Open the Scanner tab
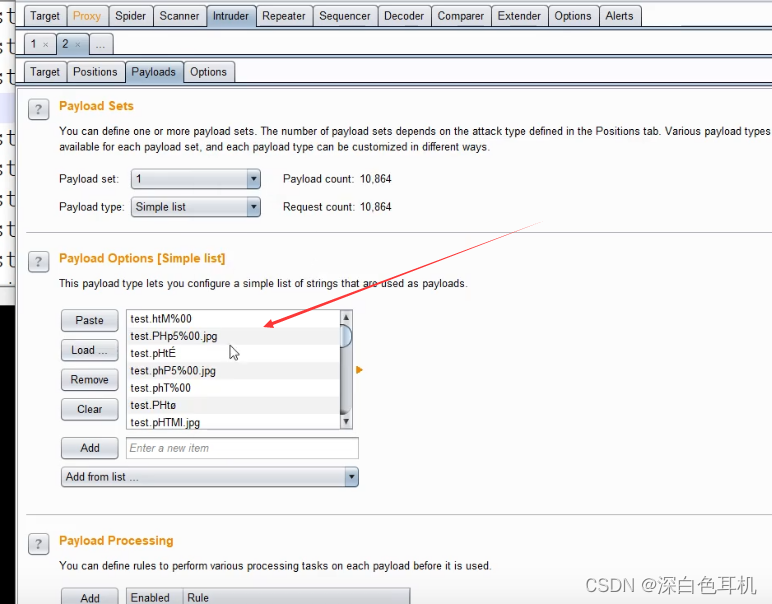Viewport: 772px width, 604px height. (x=179, y=16)
